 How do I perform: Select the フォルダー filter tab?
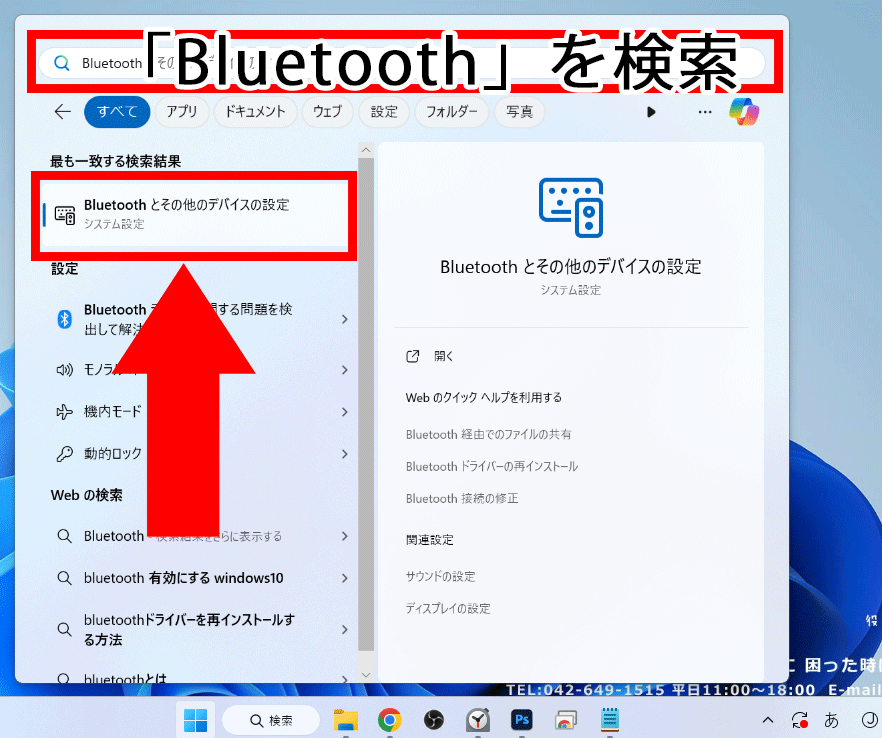452,112
